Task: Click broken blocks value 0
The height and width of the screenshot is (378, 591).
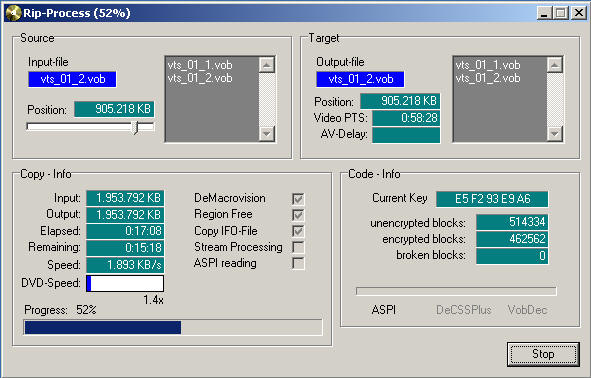Action: [x=512, y=256]
